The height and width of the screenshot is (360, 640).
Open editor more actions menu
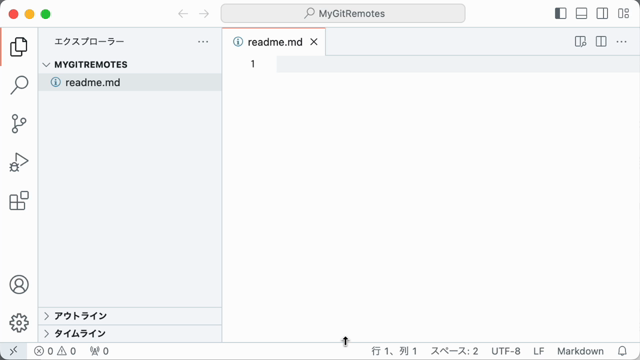point(621,42)
